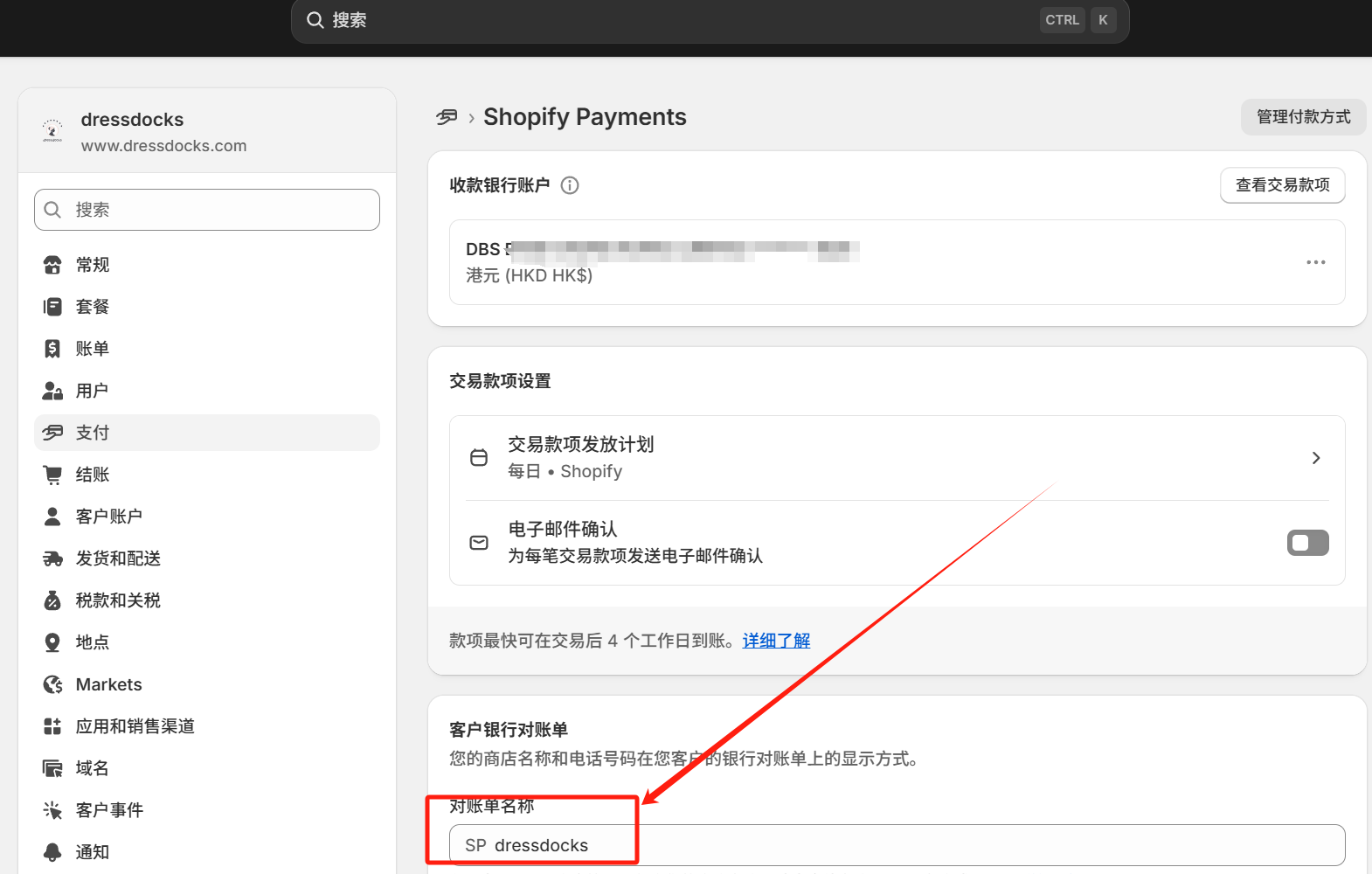Screen dimensions: 1372x874
Task: Click the Shopify Payments page heading
Action: 585,117
